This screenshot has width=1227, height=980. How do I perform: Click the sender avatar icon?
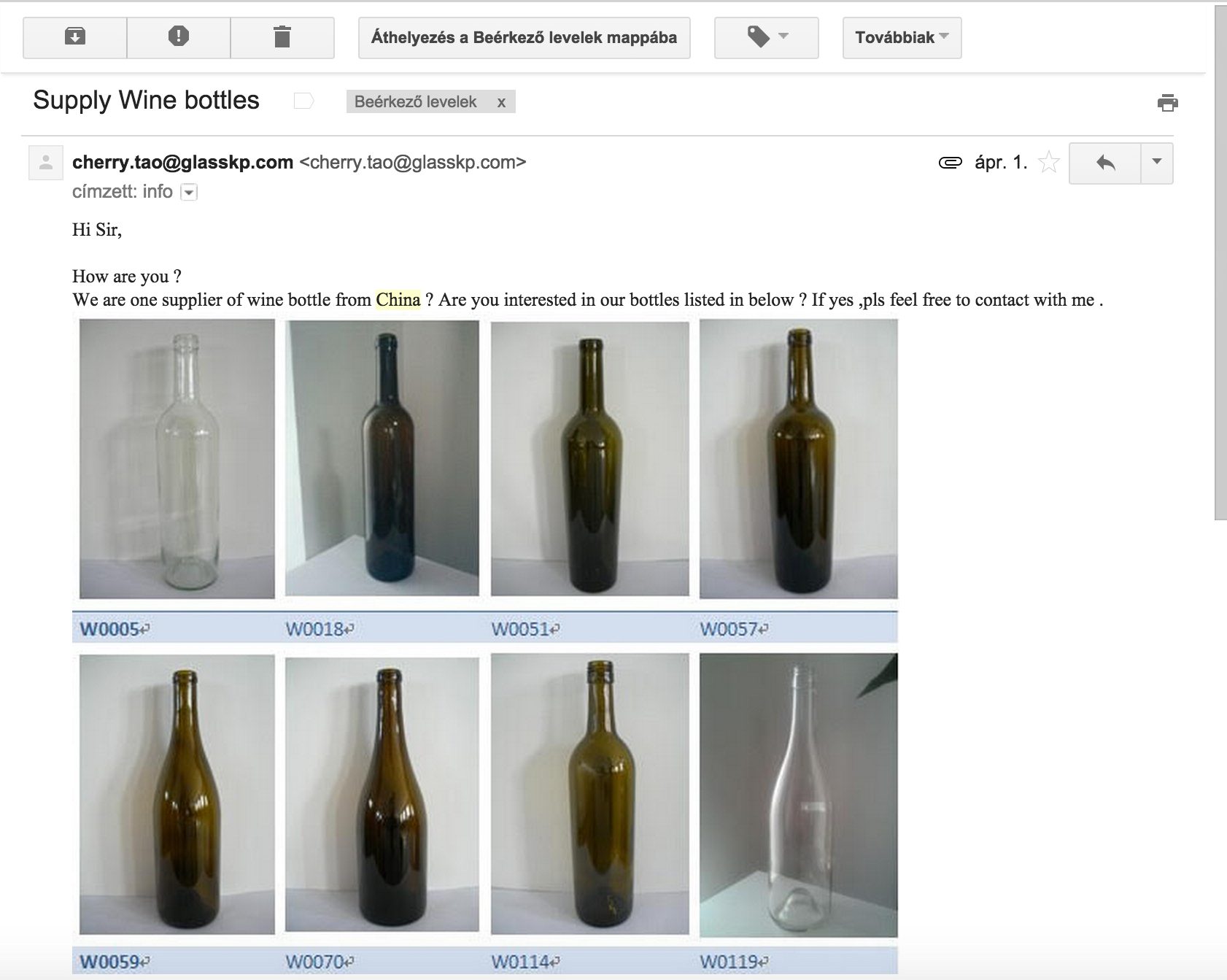[x=46, y=162]
